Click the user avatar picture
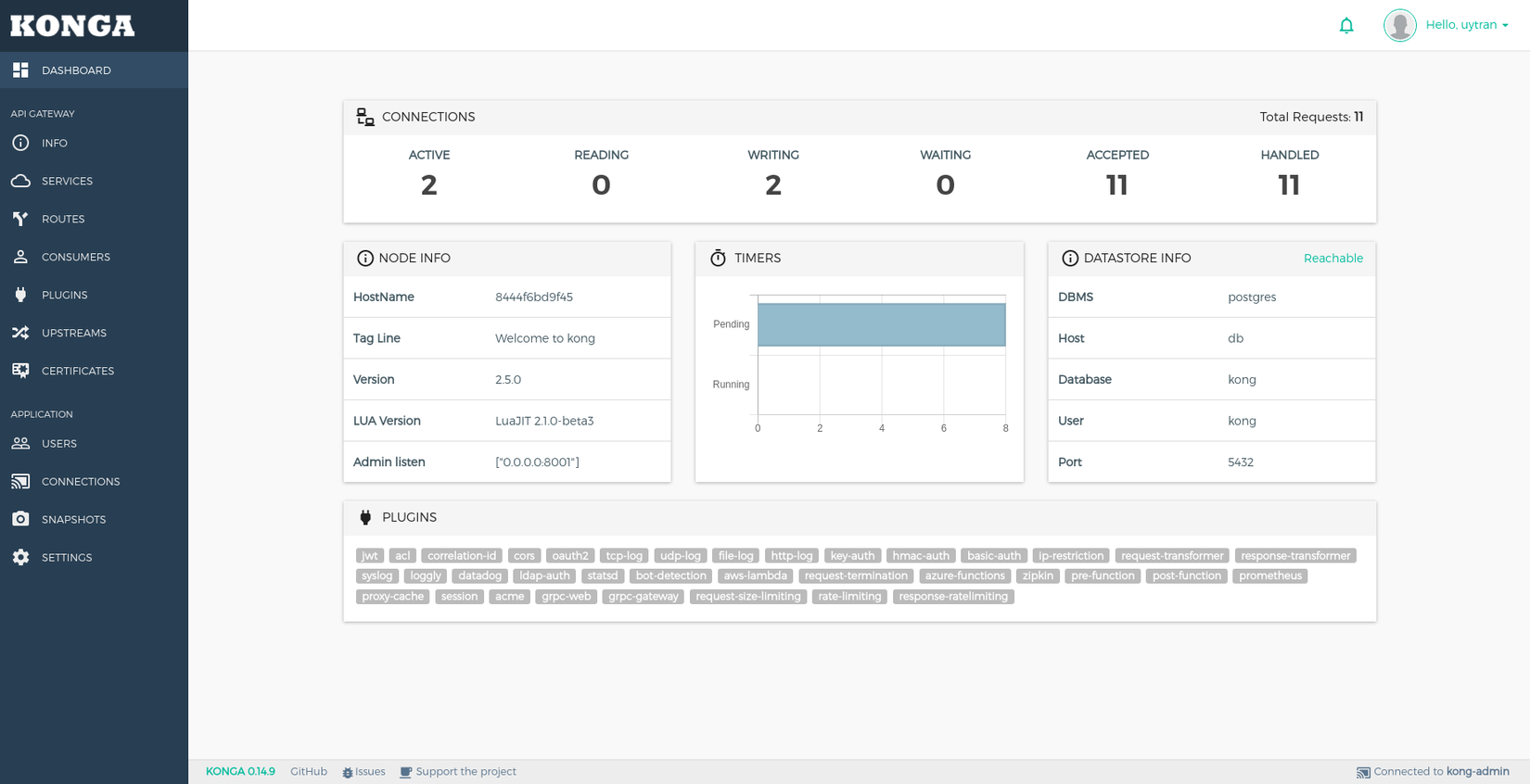Image resolution: width=1530 pixels, height=784 pixels. [x=1400, y=25]
